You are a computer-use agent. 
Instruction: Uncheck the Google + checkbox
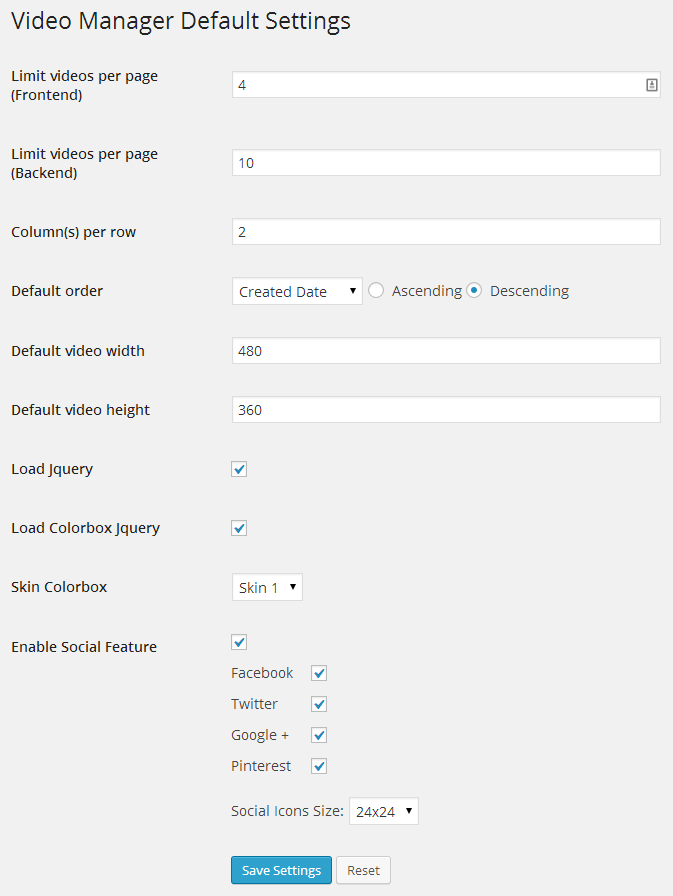click(x=319, y=735)
